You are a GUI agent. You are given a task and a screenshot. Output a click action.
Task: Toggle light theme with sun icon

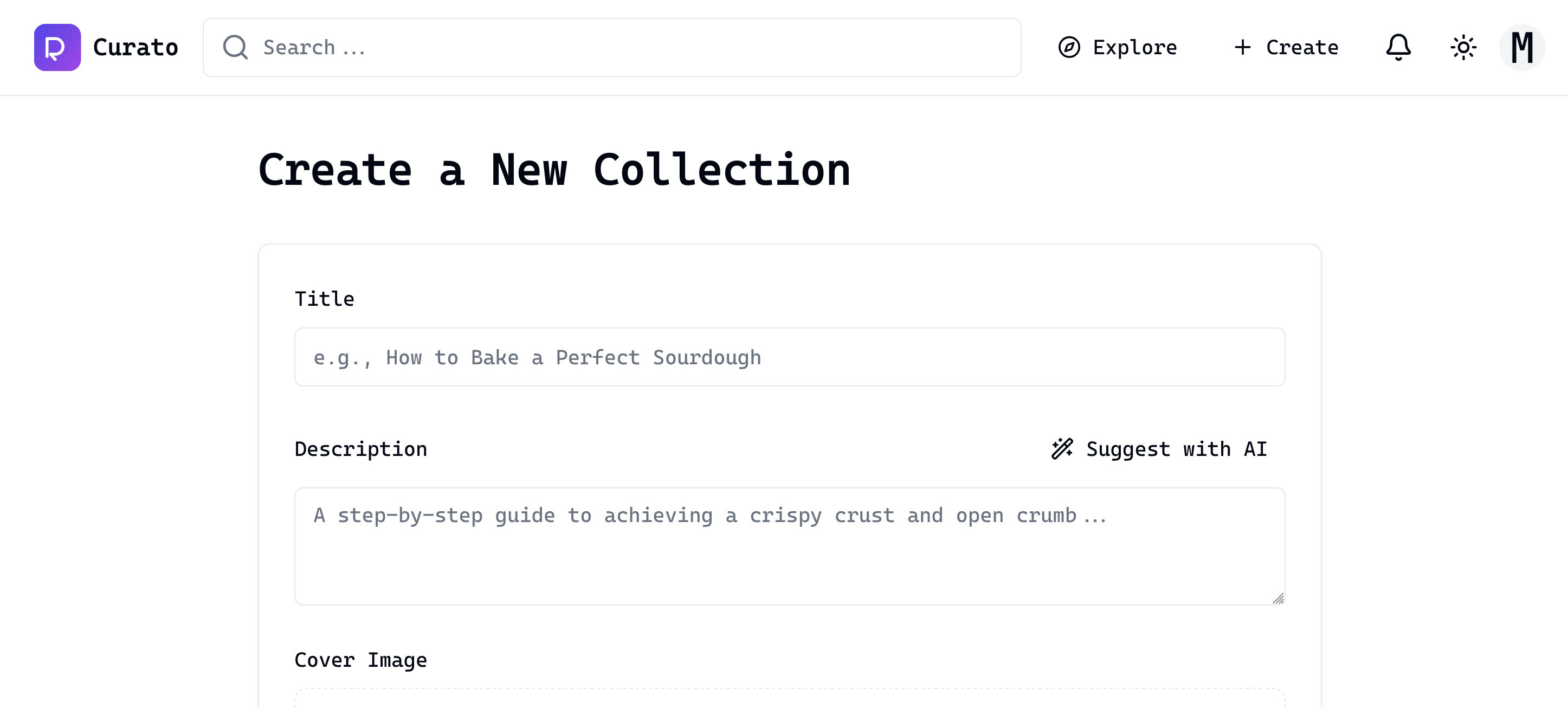pos(1463,48)
